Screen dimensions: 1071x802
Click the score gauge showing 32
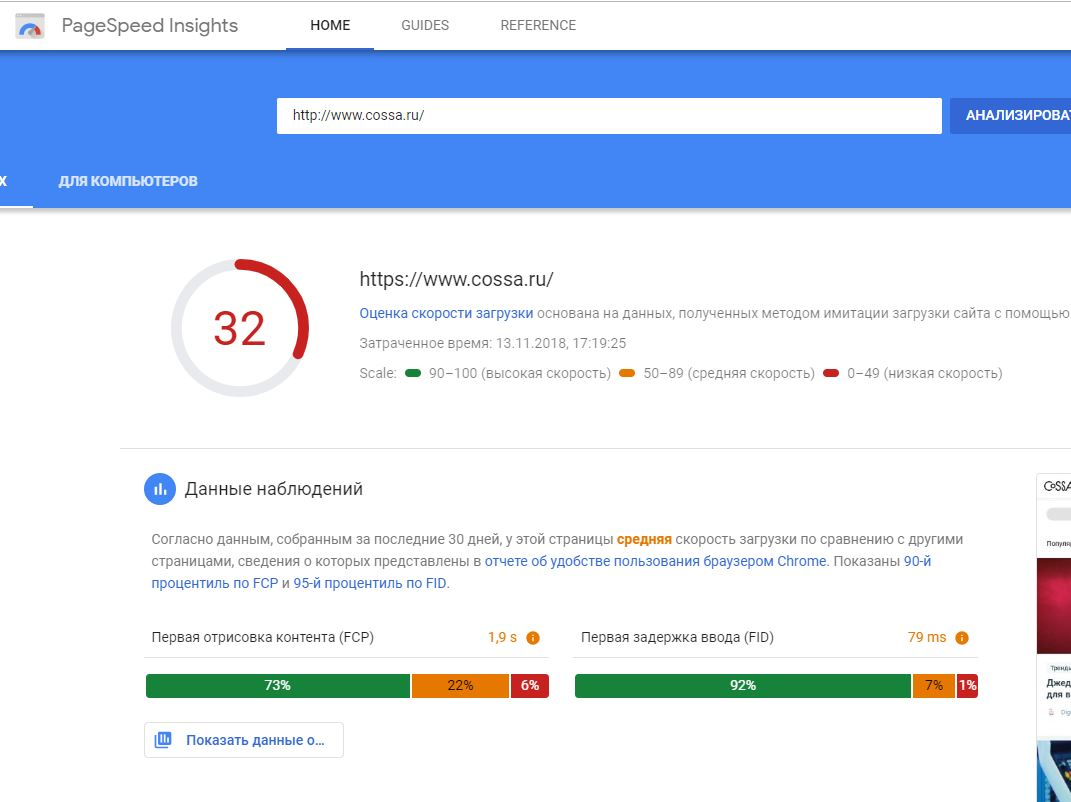(240, 328)
